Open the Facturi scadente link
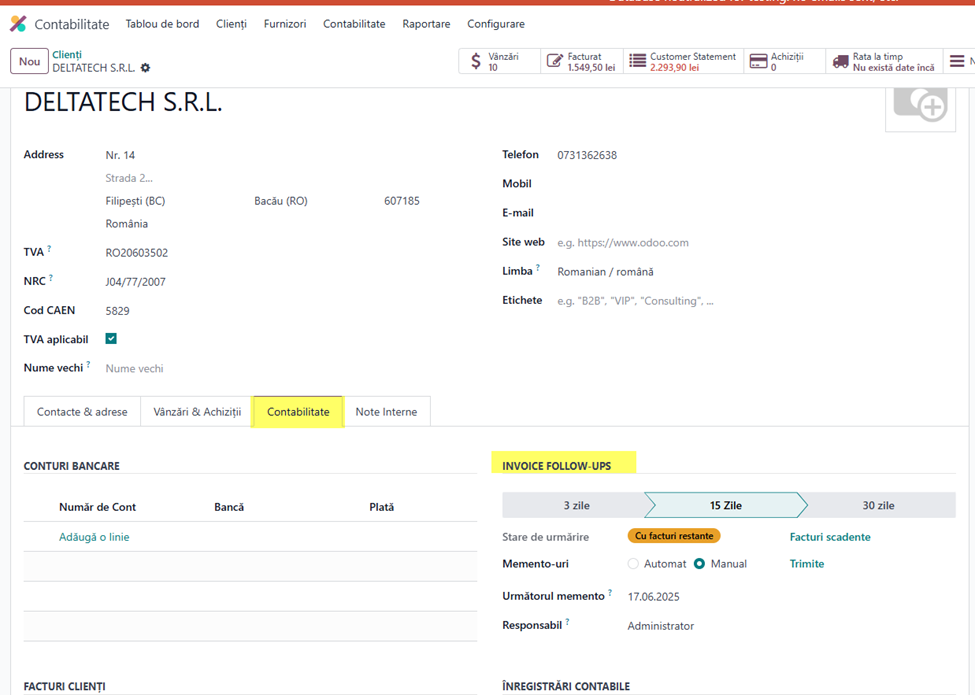This screenshot has height=695, width=975. pos(829,537)
